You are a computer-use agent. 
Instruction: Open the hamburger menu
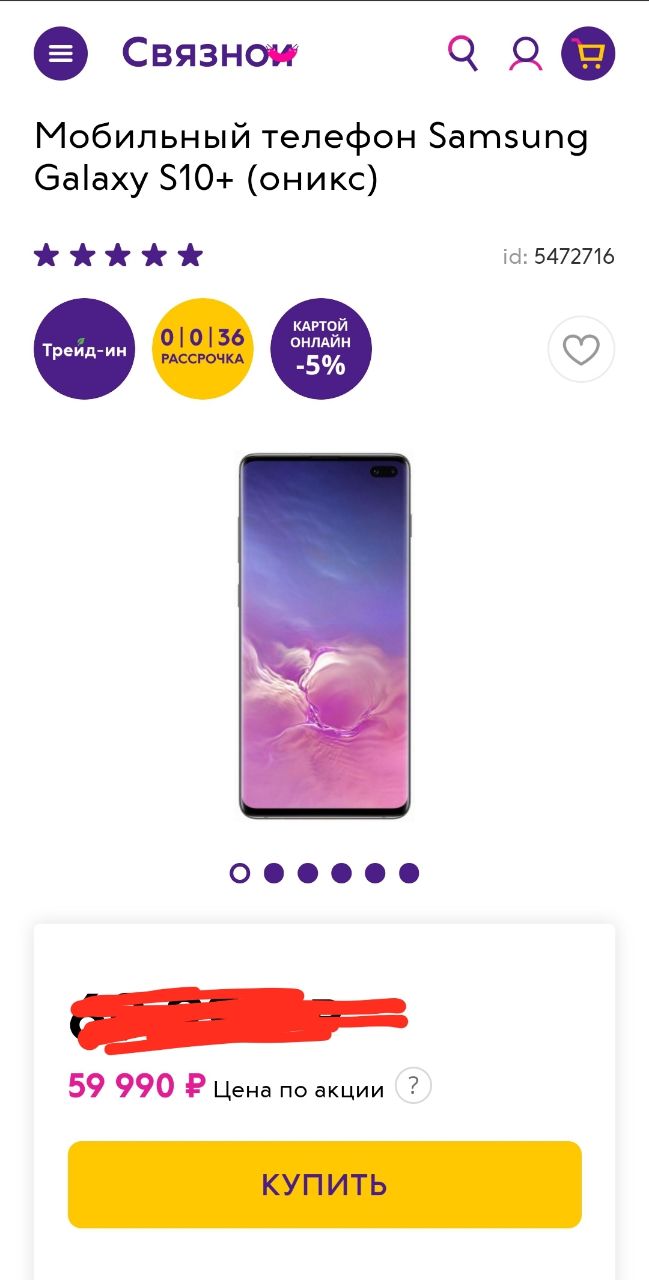point(61,53)
